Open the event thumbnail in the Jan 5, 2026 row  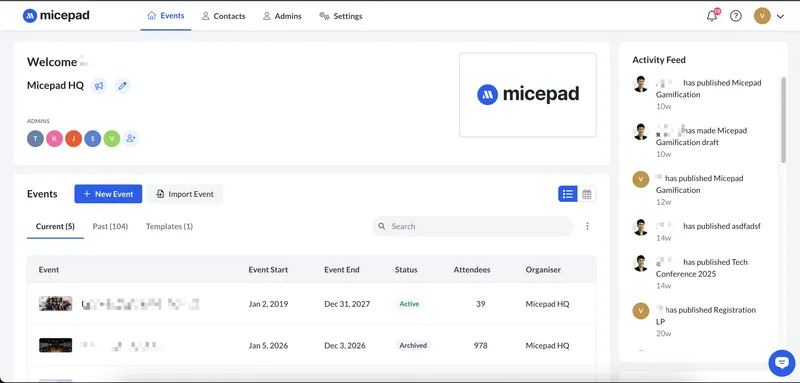[56, 345]
